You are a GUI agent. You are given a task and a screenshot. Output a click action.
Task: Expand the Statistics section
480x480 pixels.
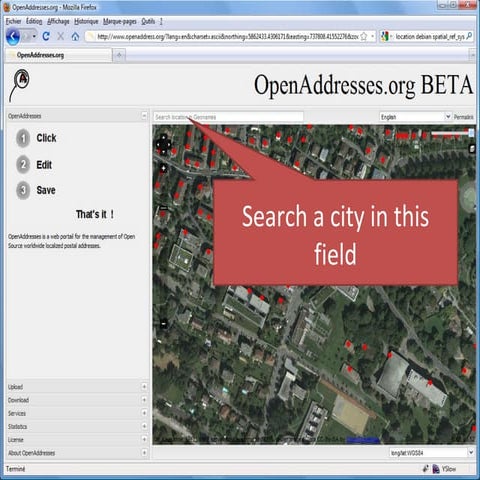[x=144, y=426]
